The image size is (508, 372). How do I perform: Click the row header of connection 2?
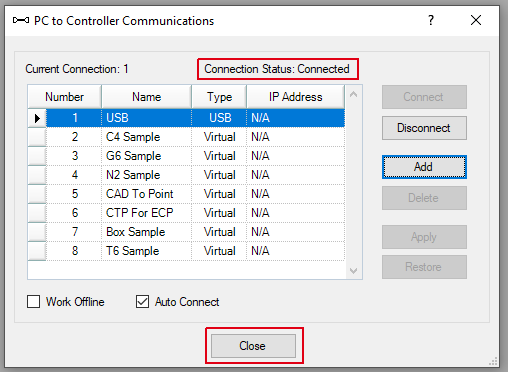click(x=37, y=137)
